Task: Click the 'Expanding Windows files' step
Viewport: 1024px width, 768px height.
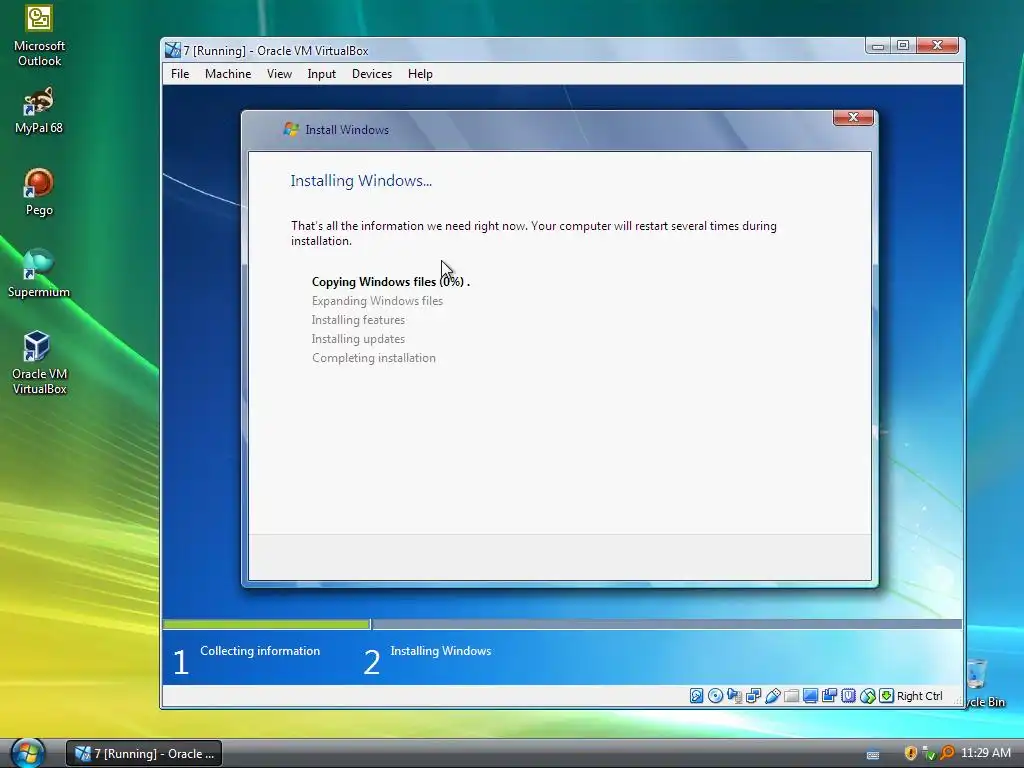Action: (377, 300)
